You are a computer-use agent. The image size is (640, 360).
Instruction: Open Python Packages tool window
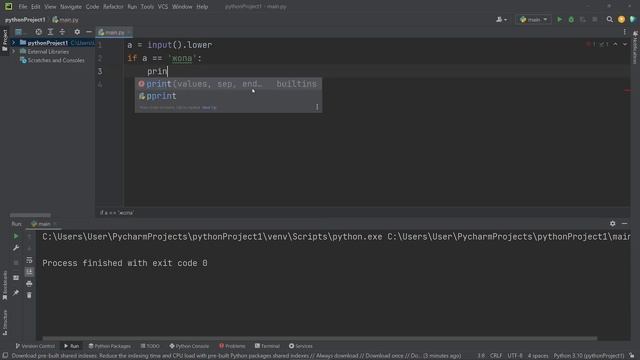(109, 346)
